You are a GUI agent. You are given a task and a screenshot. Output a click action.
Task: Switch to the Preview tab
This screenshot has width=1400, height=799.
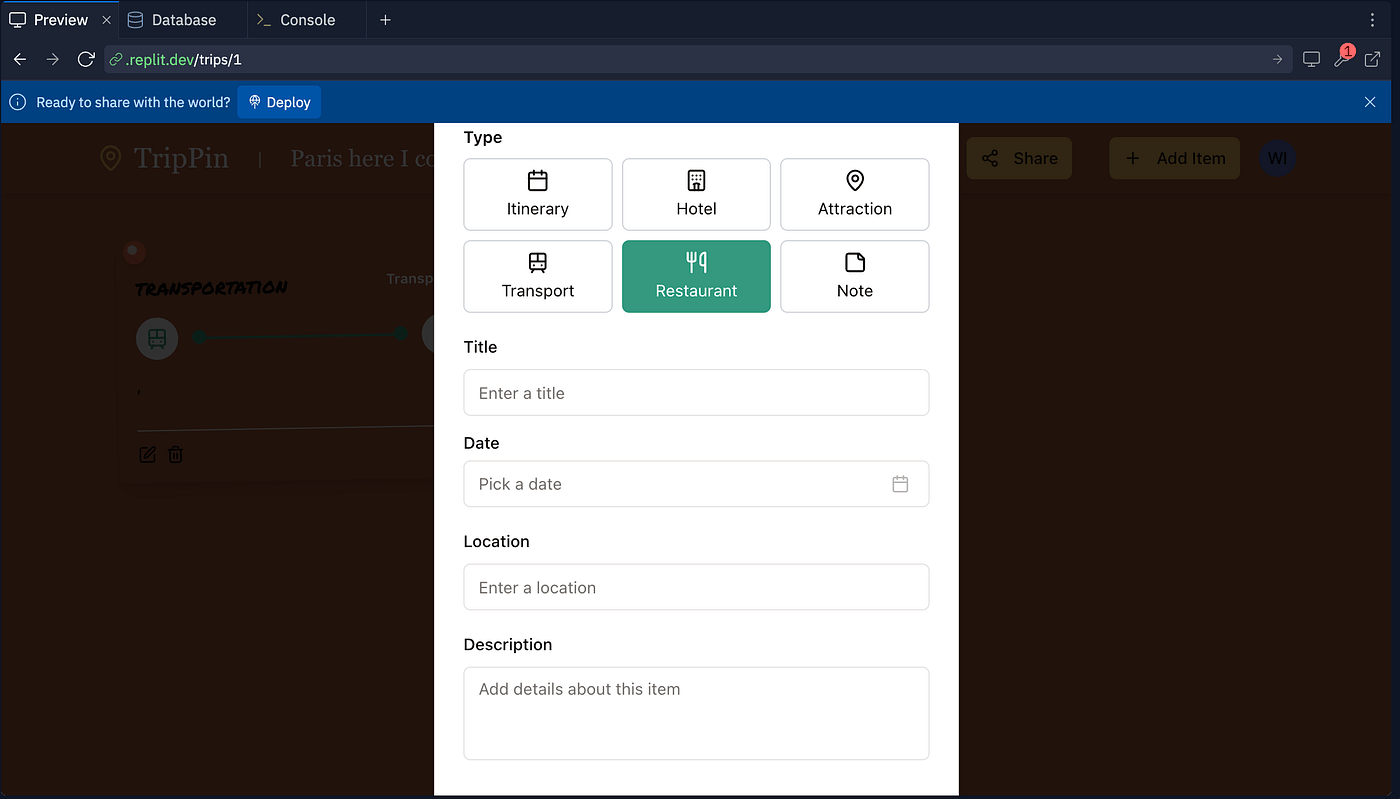60,20
